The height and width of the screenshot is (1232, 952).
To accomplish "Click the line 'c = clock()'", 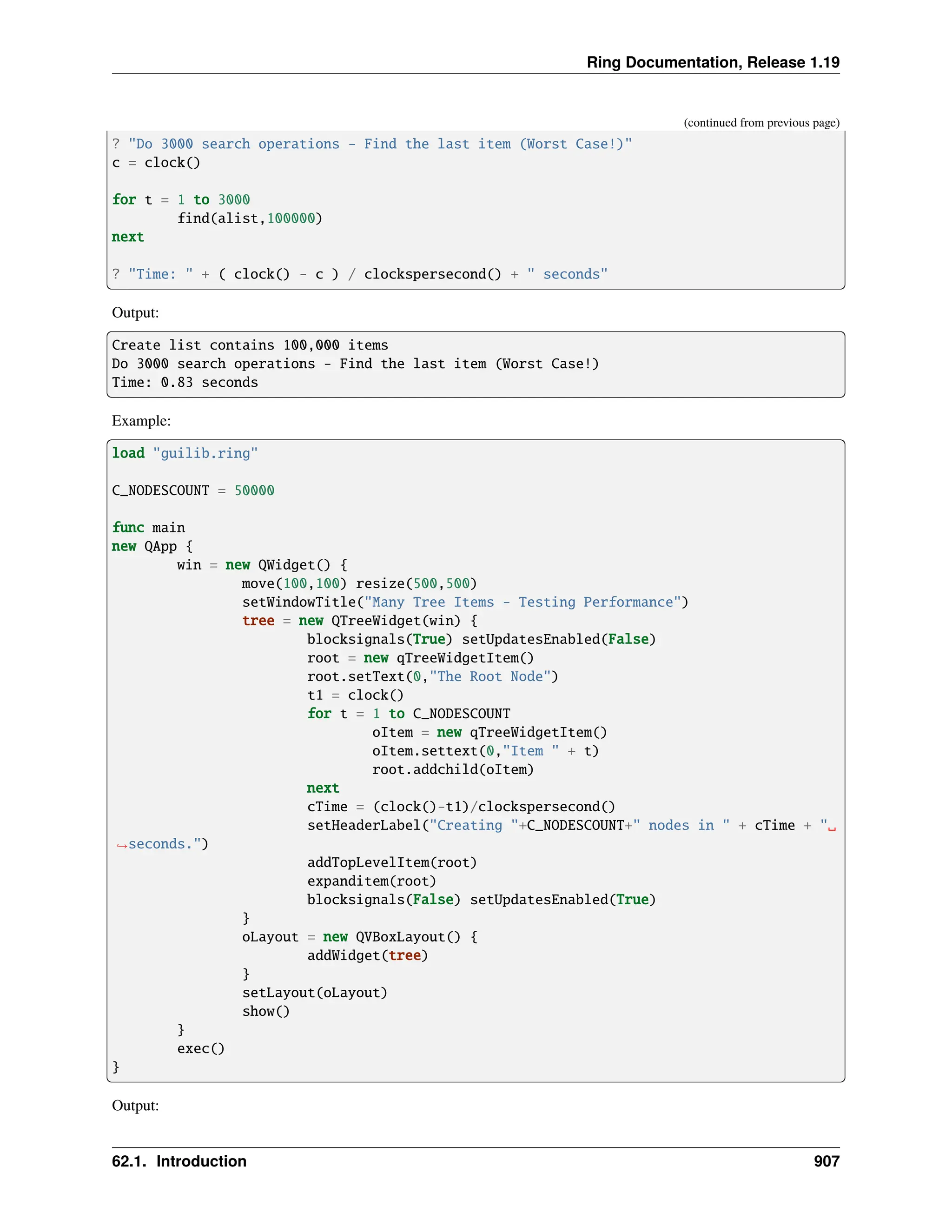I will point(156,162).
